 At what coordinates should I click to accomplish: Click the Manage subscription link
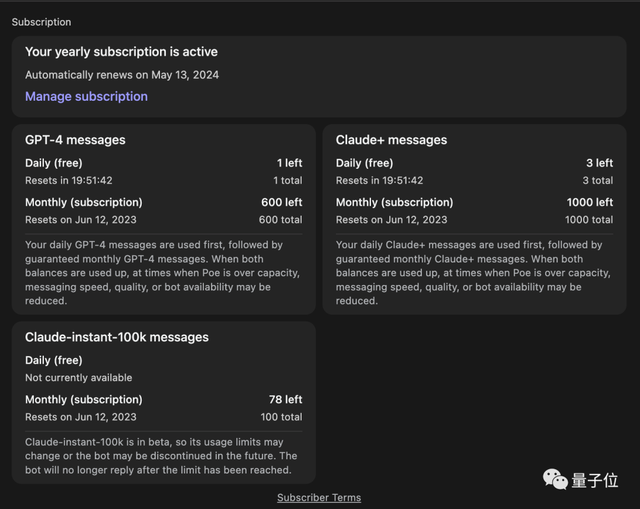(x=86, y=97)
